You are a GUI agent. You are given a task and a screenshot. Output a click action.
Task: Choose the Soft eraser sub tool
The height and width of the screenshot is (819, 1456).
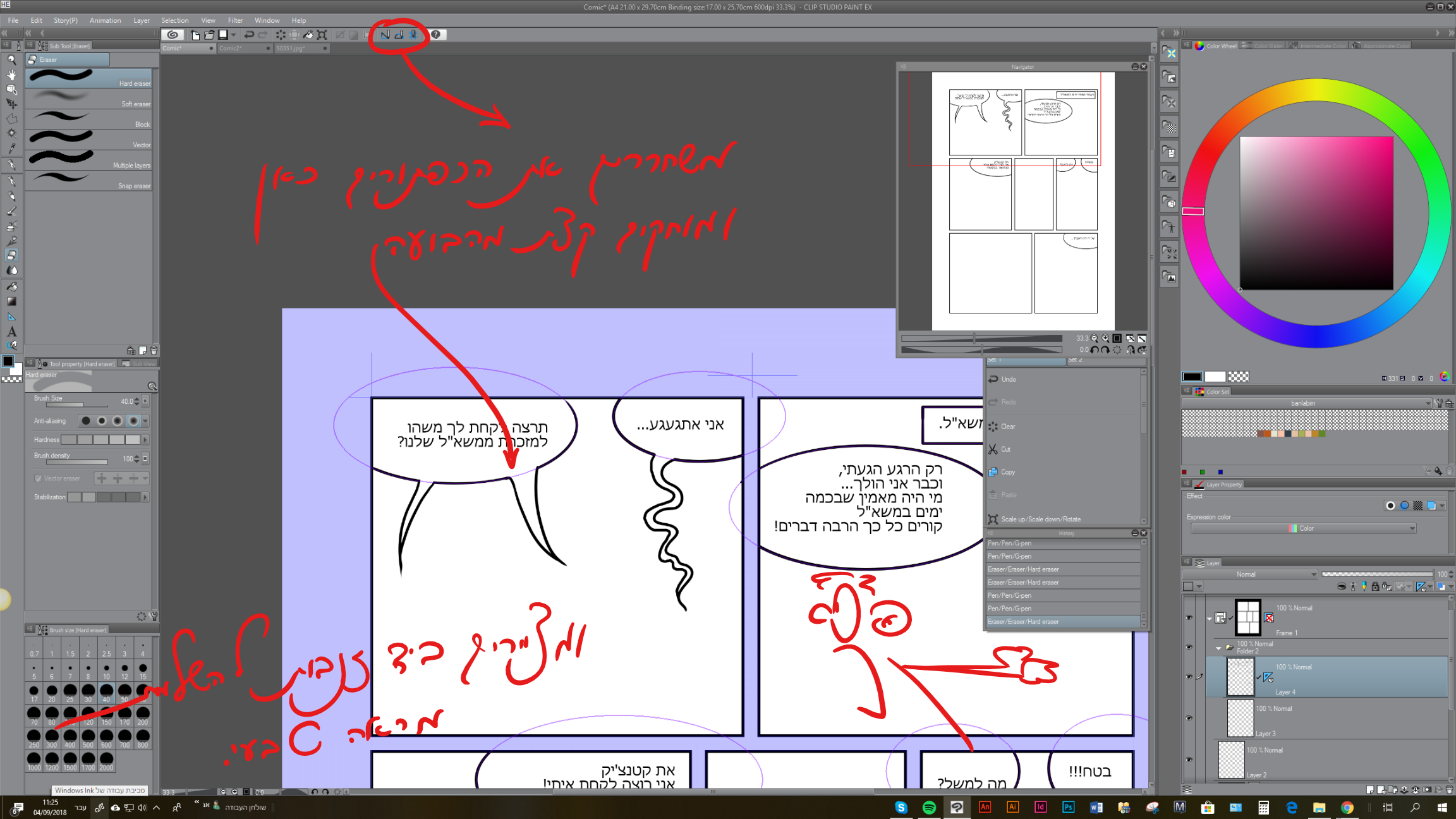[x=88, y=98]
